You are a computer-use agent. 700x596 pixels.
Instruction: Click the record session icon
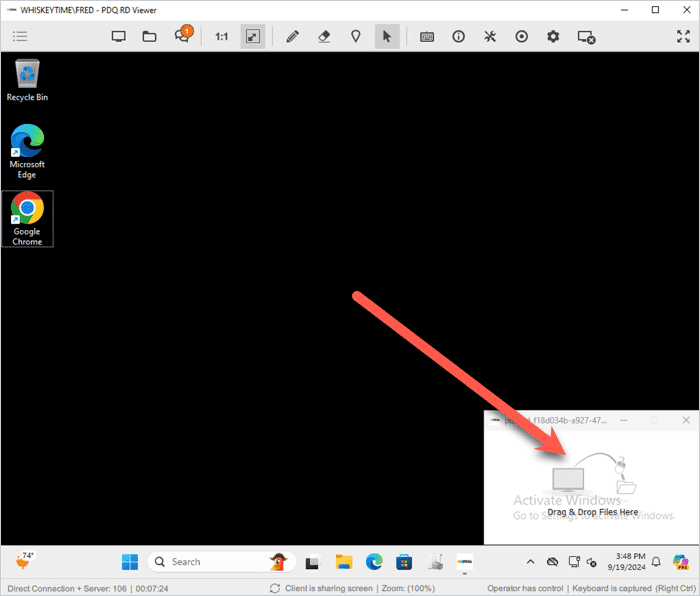coord(521,36)
